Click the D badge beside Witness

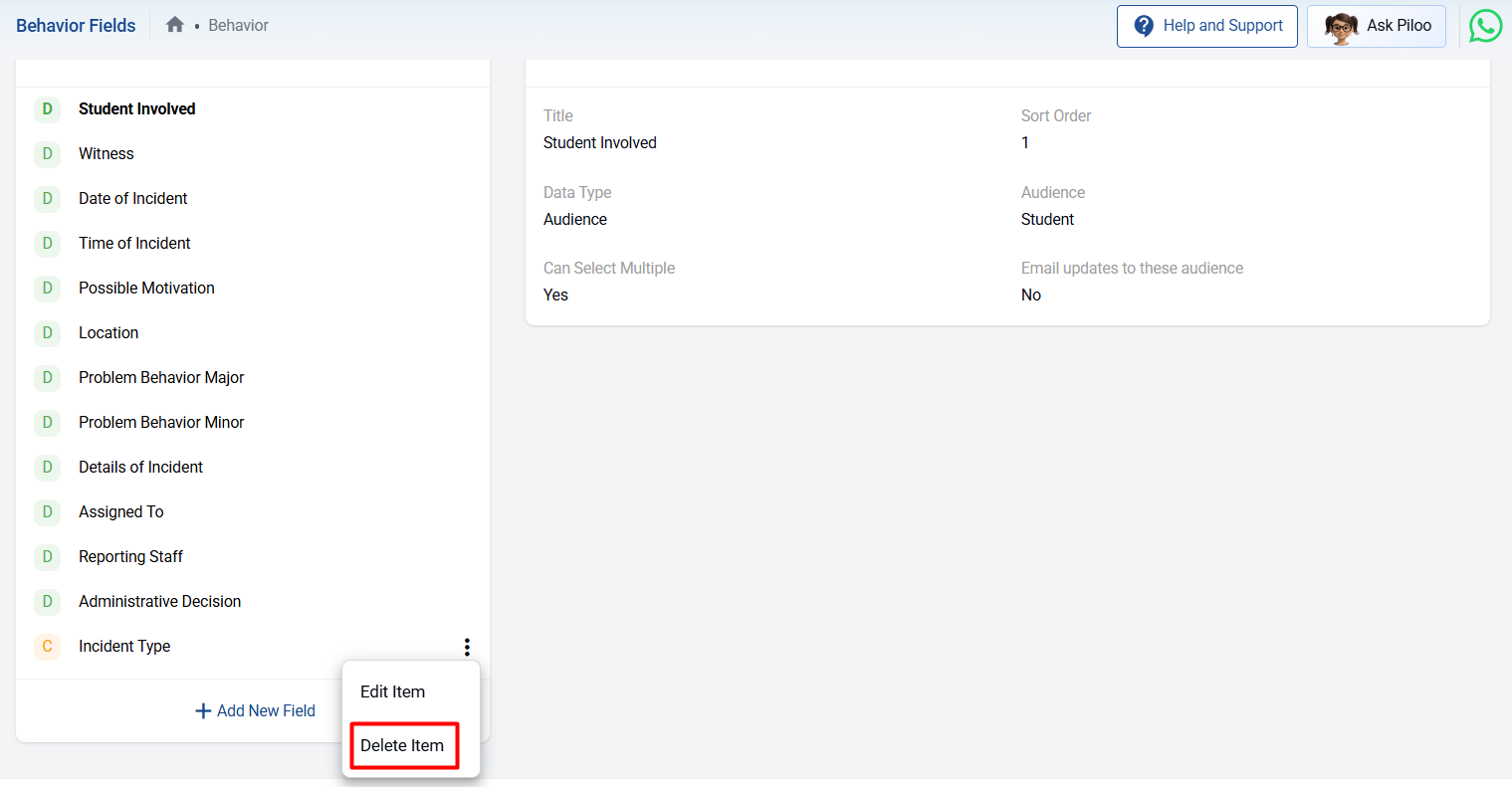(x=47, y=154)
